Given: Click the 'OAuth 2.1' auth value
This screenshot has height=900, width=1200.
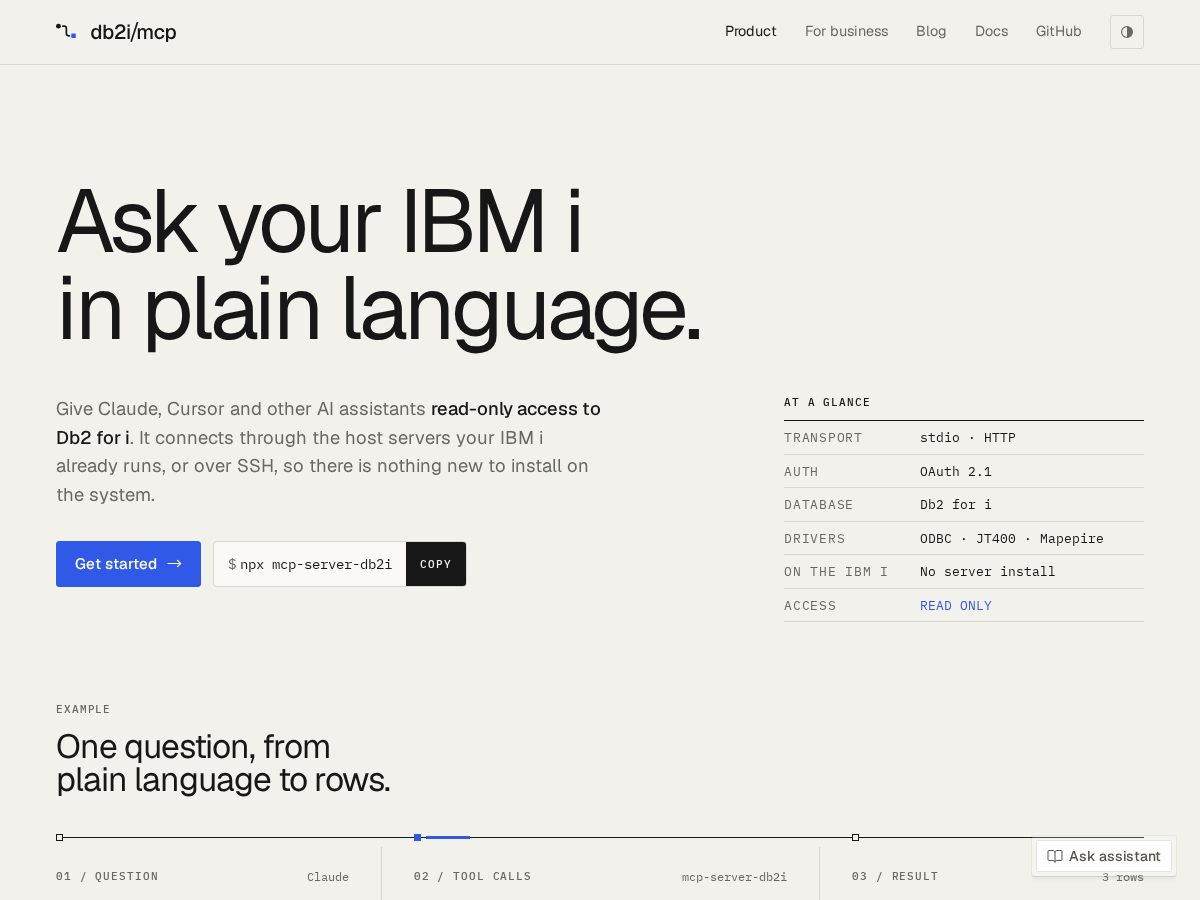Looking at the screenshot, I should 956,472.
